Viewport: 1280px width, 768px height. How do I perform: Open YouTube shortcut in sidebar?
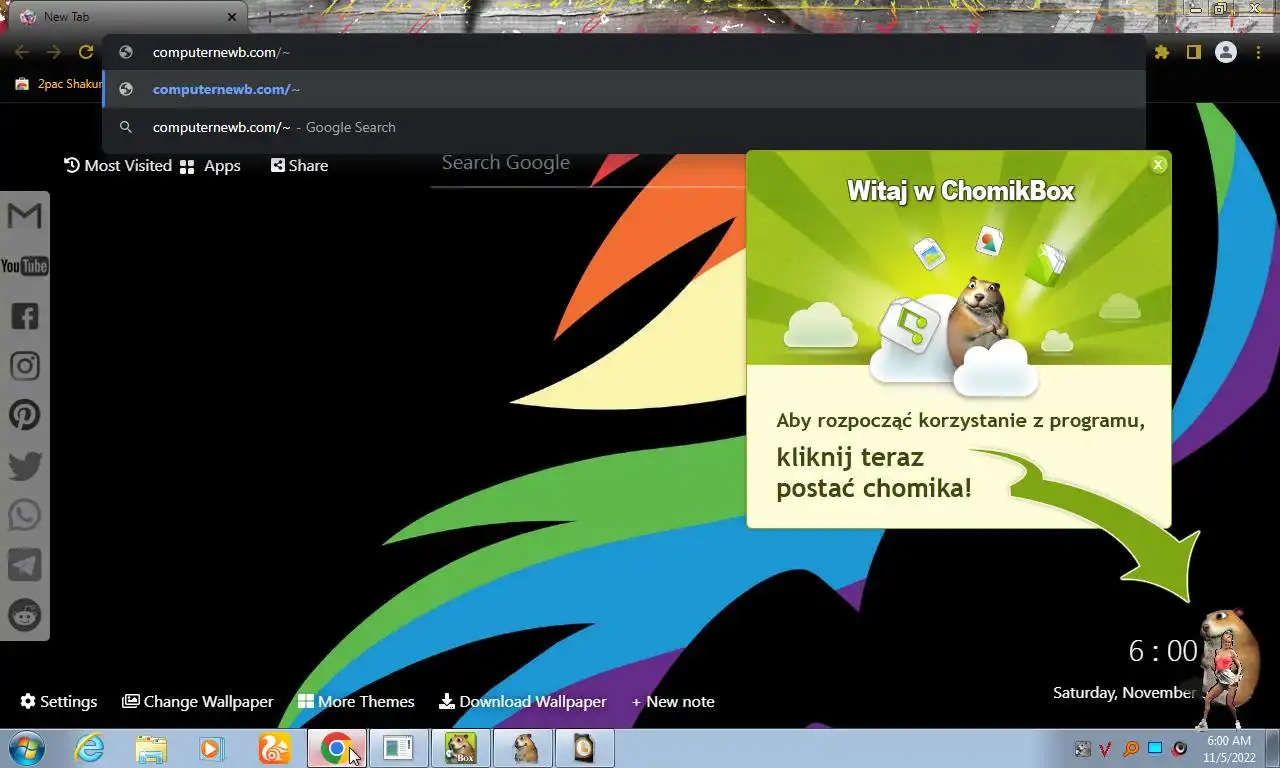coord(24,266)
